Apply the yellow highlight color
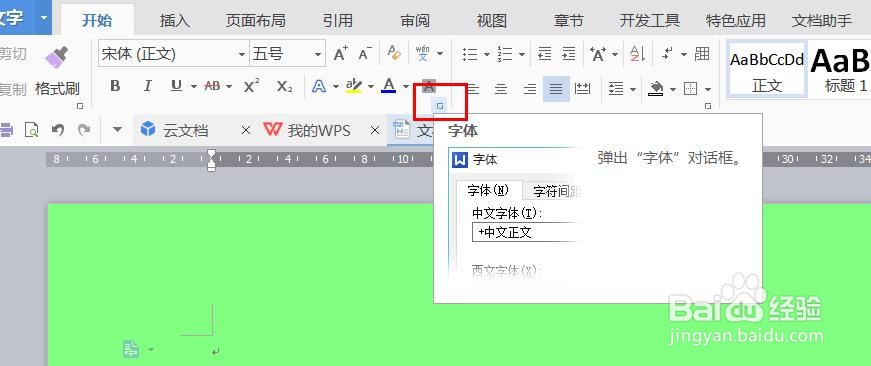Screen dimensions: 871x366 pyautogui.click(x=353, y=86)
